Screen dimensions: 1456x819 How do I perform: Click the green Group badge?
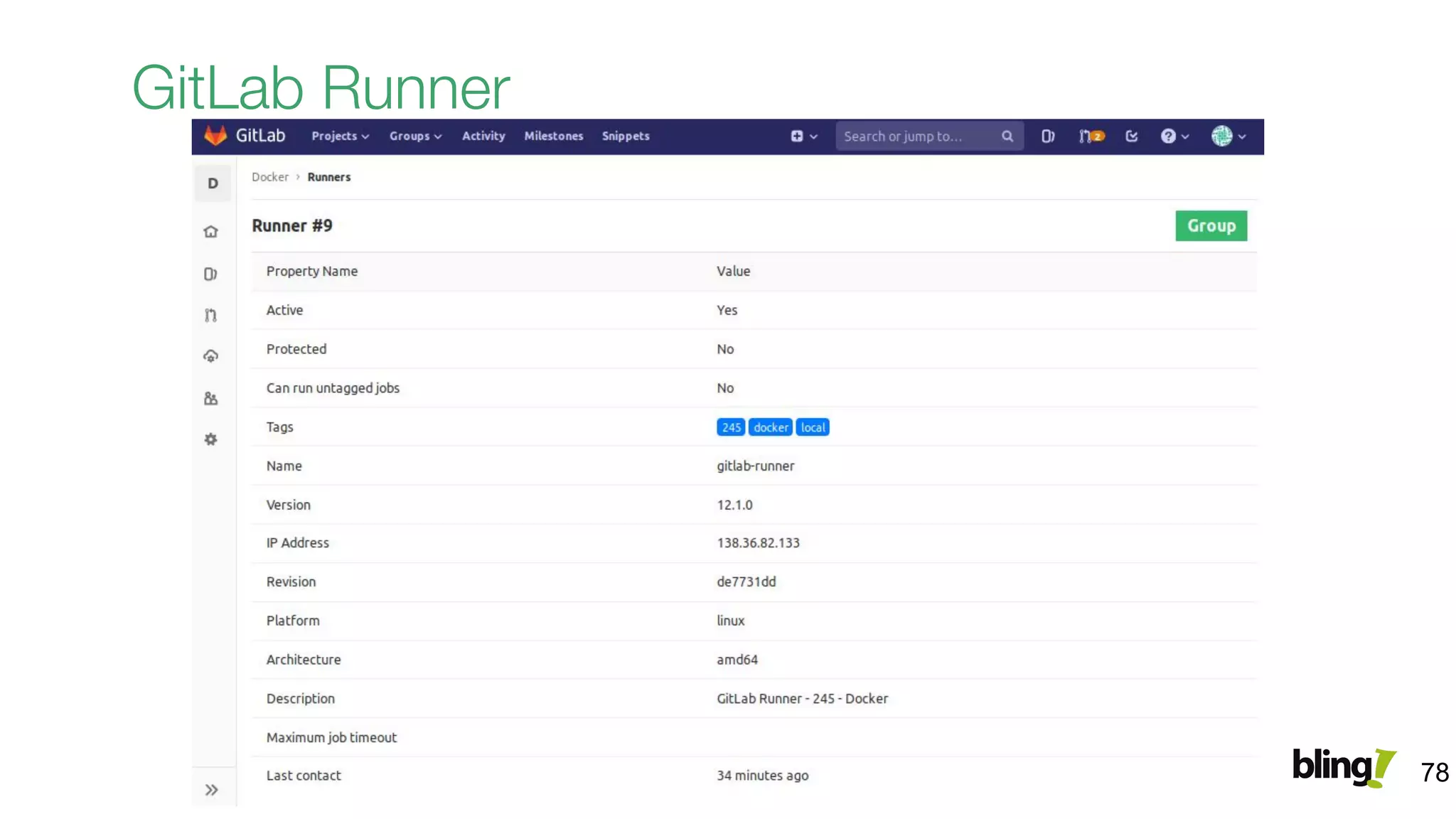tap(1211, 225)
